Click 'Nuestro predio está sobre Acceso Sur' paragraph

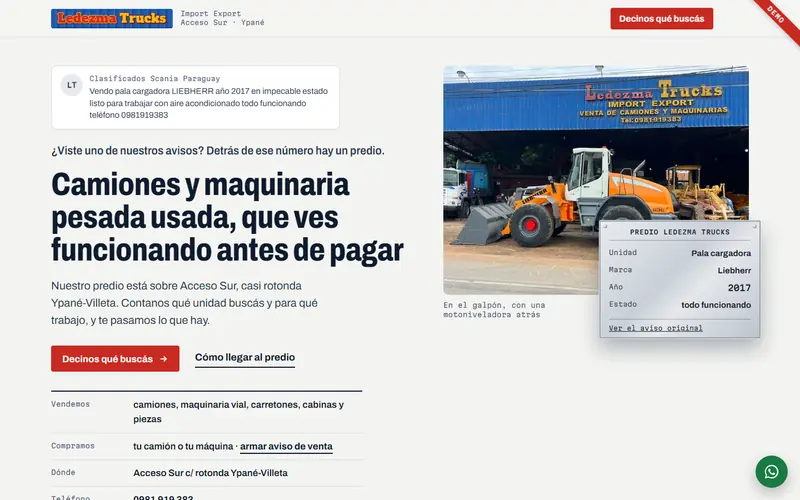184,303
